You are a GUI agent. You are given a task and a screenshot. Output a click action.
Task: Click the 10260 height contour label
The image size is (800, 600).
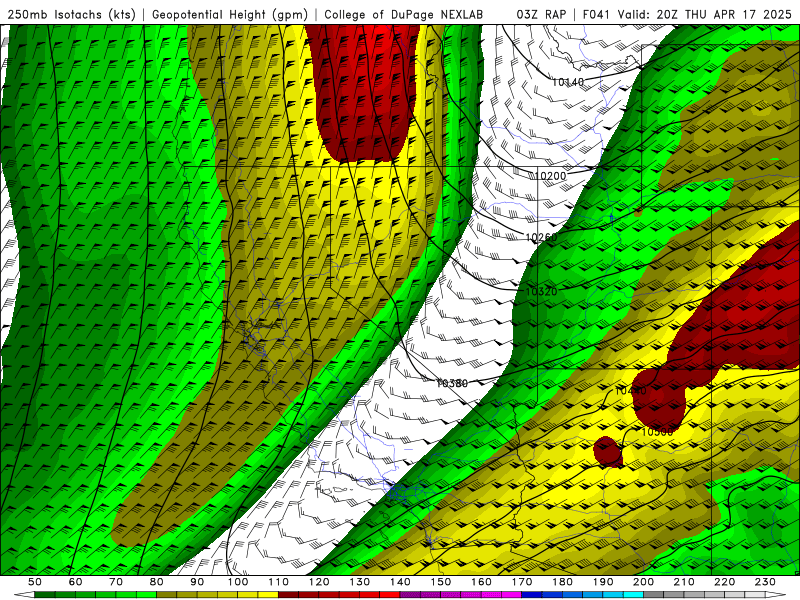541,237
